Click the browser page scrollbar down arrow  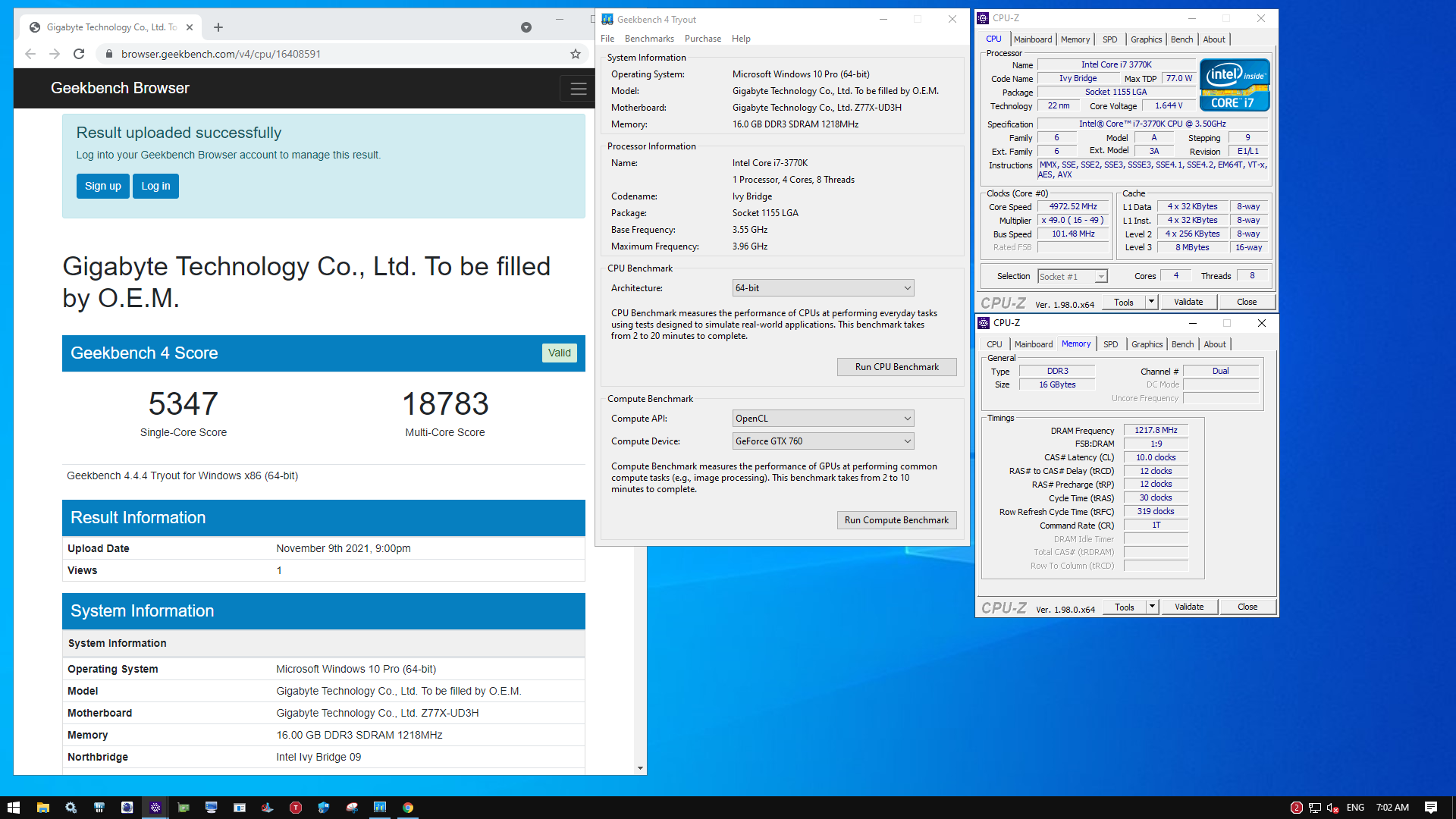pos(640,768)
